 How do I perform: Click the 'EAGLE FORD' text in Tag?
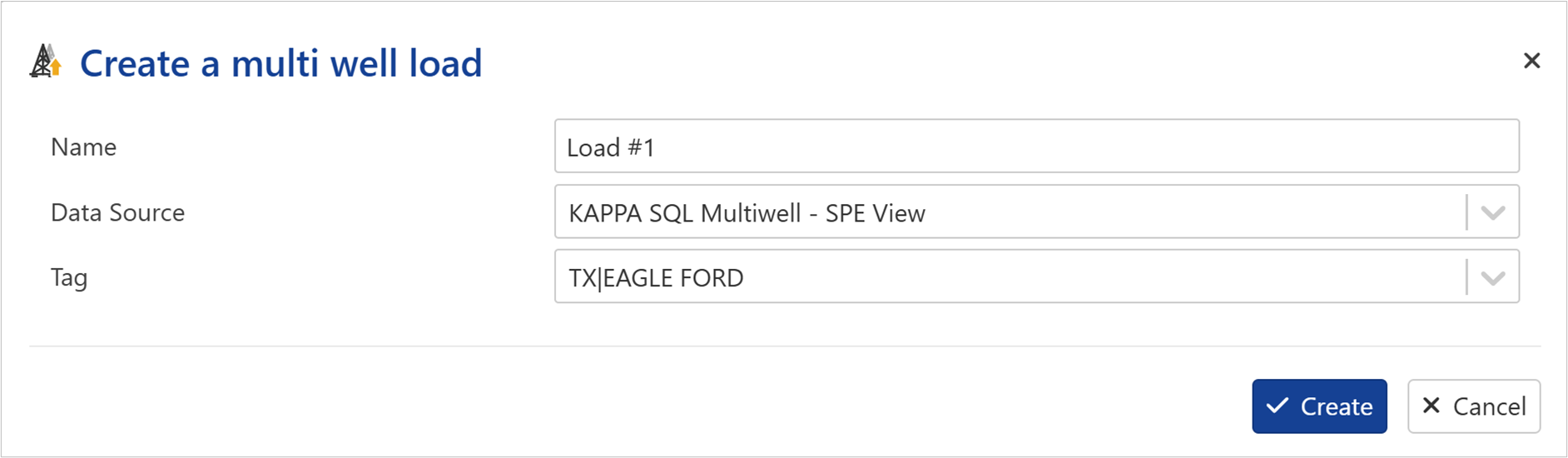(673, 278)
